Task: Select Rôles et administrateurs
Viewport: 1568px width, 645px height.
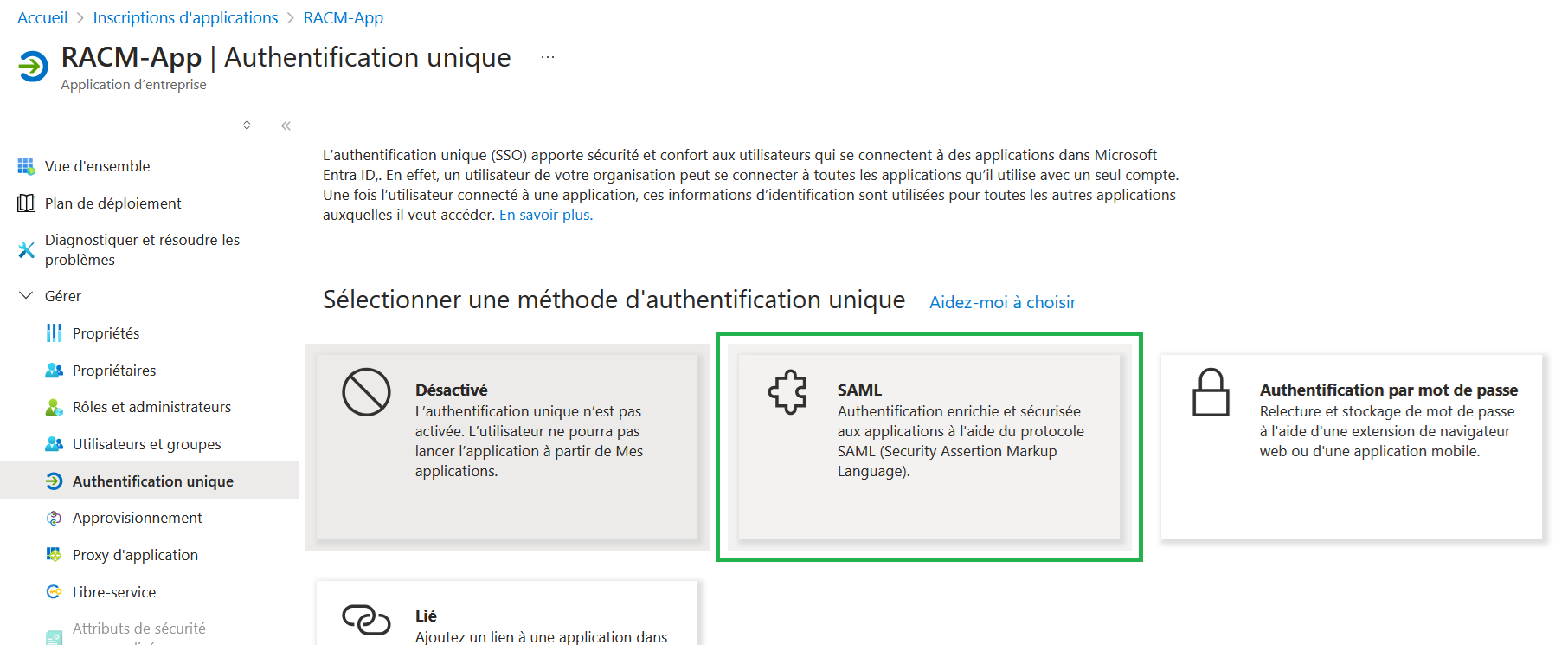Action: (x=150, y=407)
